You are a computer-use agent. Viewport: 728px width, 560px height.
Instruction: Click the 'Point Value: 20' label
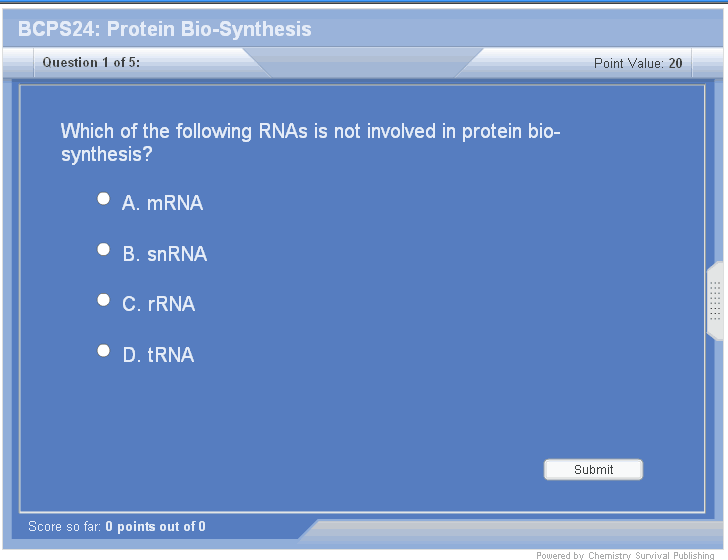[x=637, y=63]
